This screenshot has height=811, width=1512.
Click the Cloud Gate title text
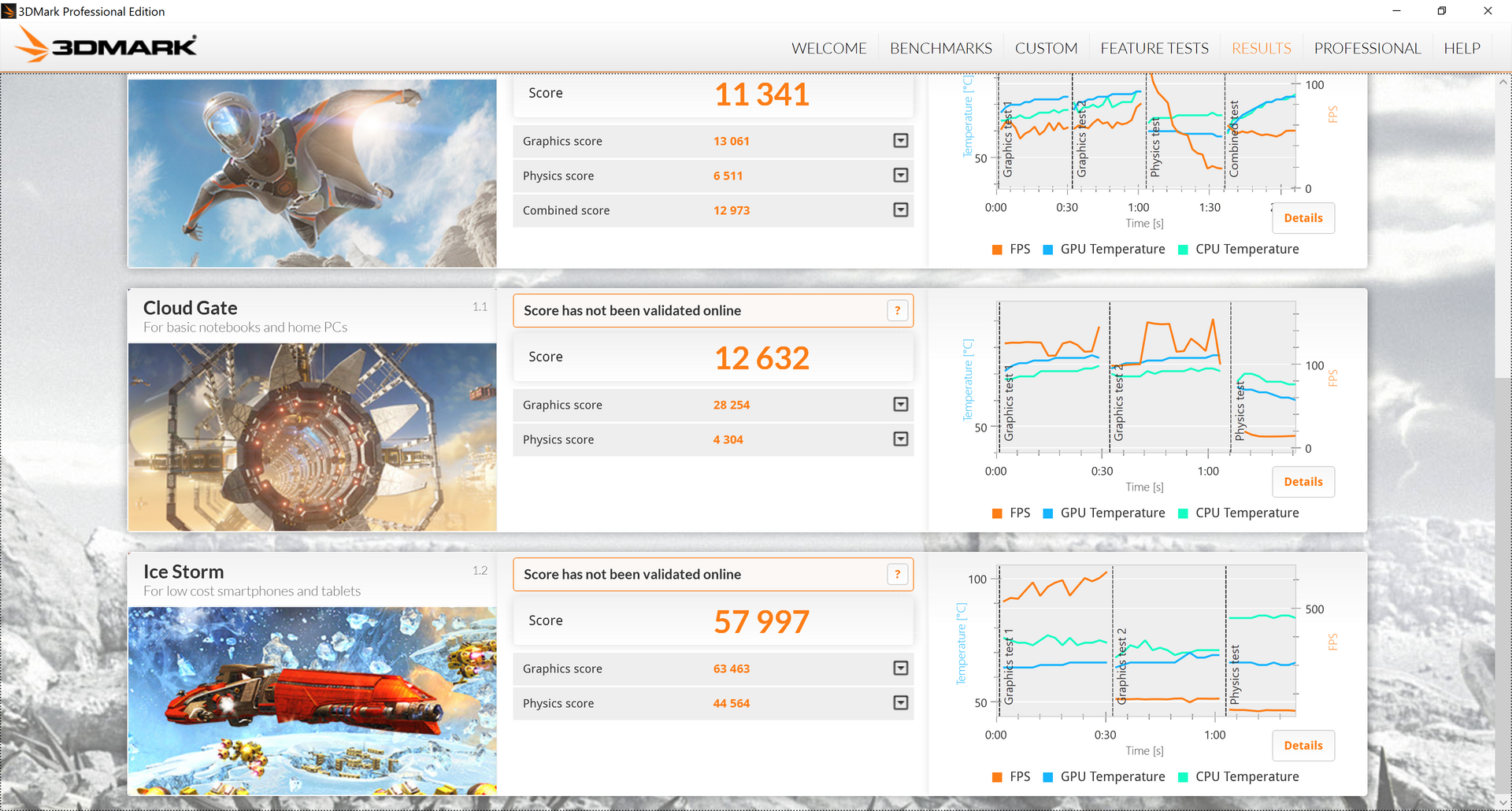coord(191,308)
